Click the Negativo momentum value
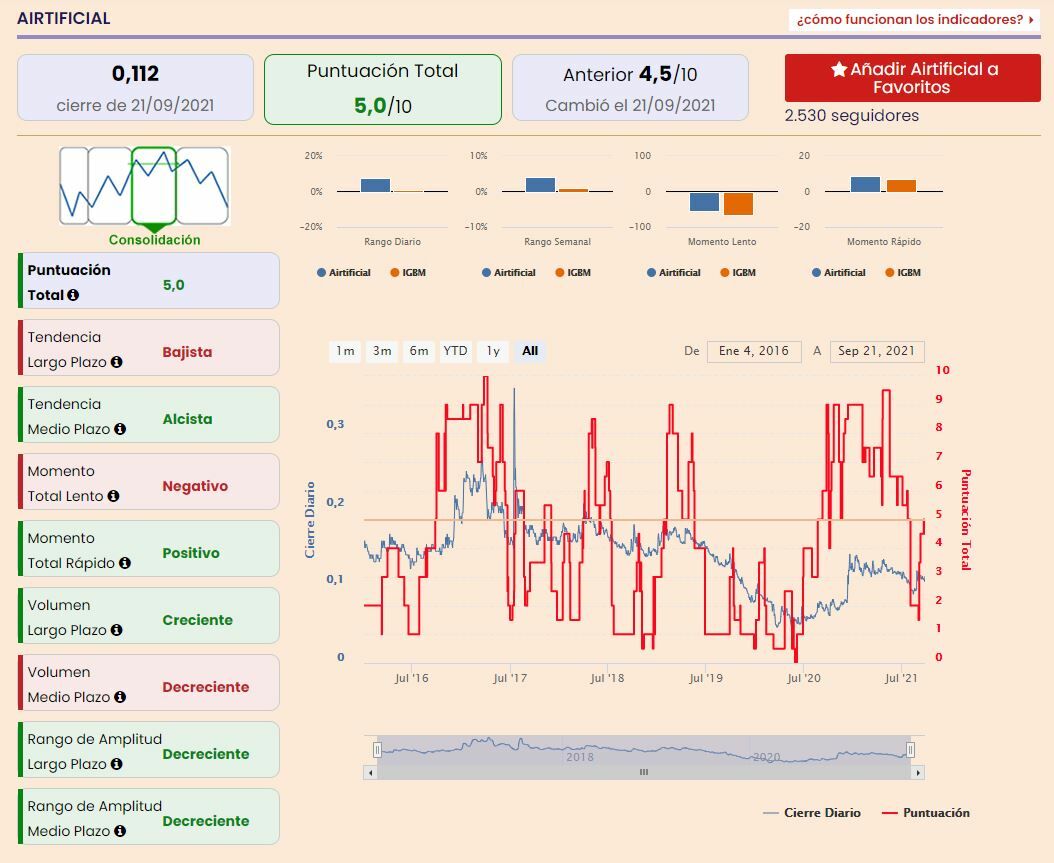Viewport: 1054px width, 863px height. [x=196, y=487]
